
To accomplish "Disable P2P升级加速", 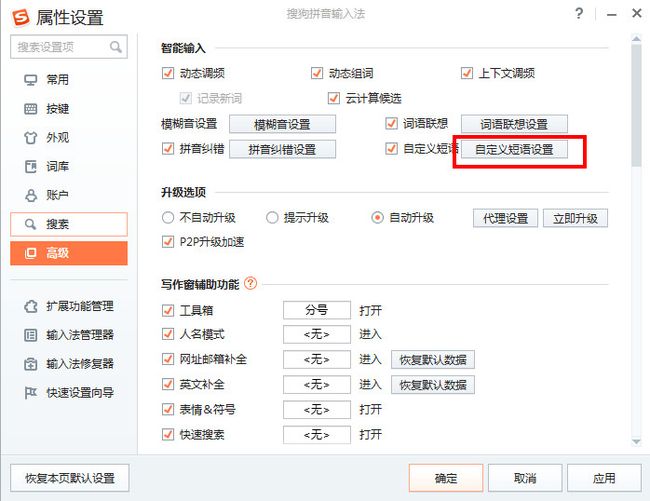I will pos(168,242).
